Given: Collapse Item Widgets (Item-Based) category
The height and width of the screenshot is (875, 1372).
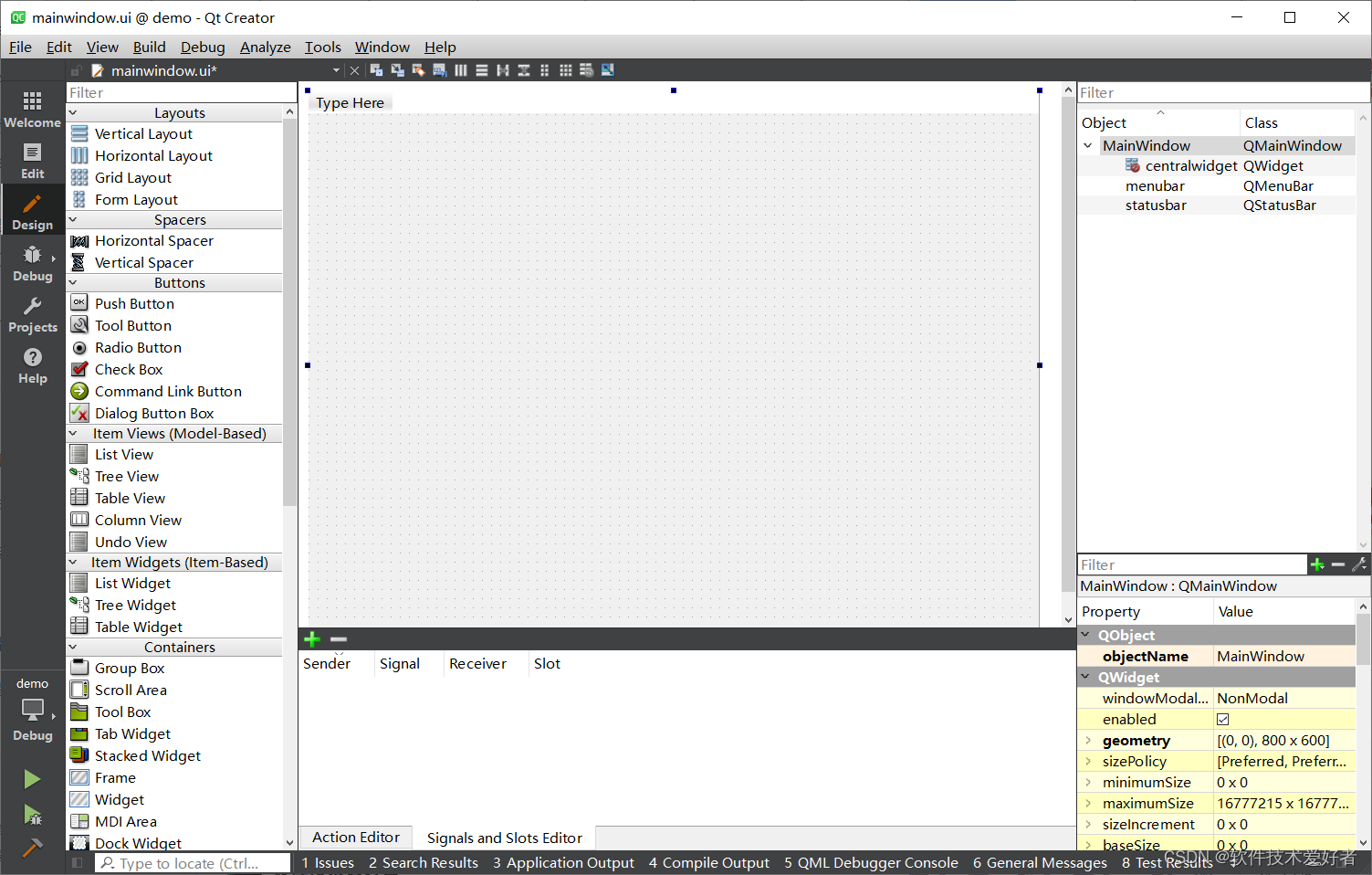Looking at the screenshot, I should 73,562.
